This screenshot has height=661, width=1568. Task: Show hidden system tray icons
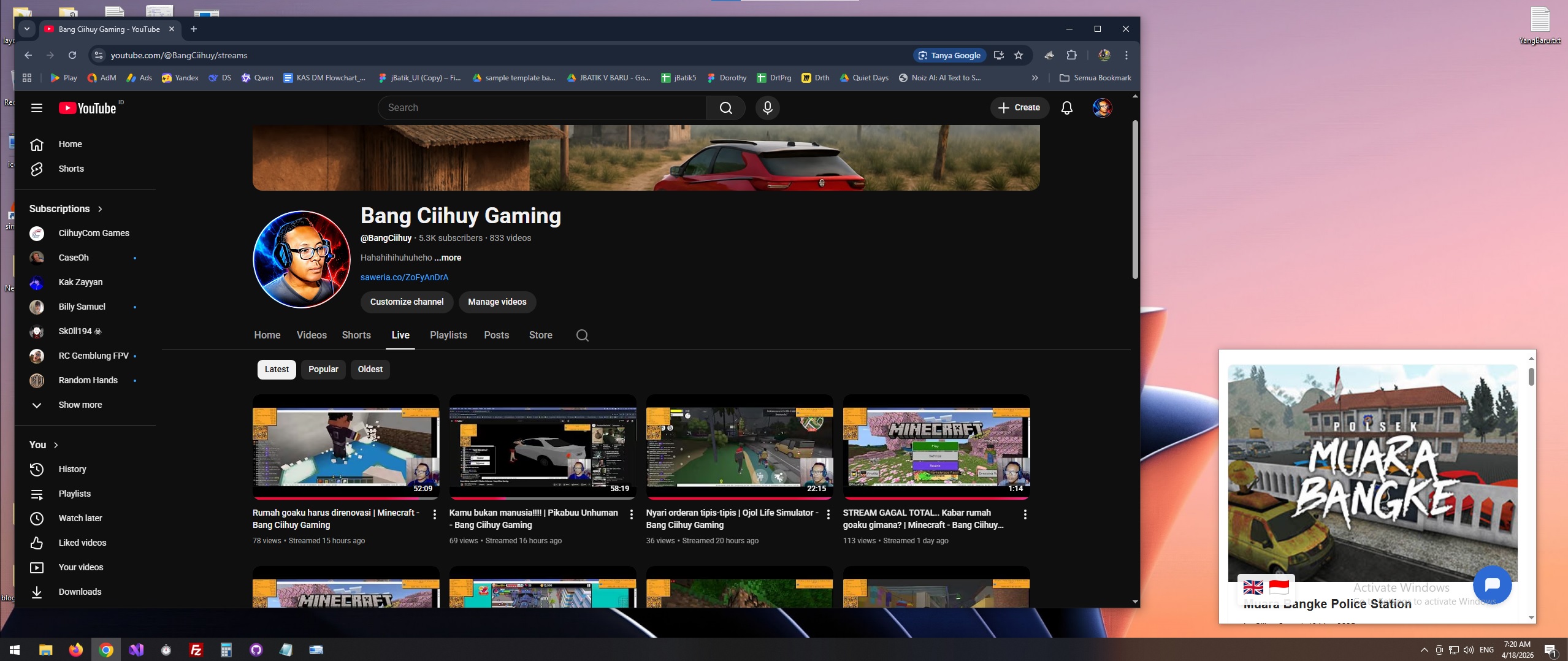1424,650
